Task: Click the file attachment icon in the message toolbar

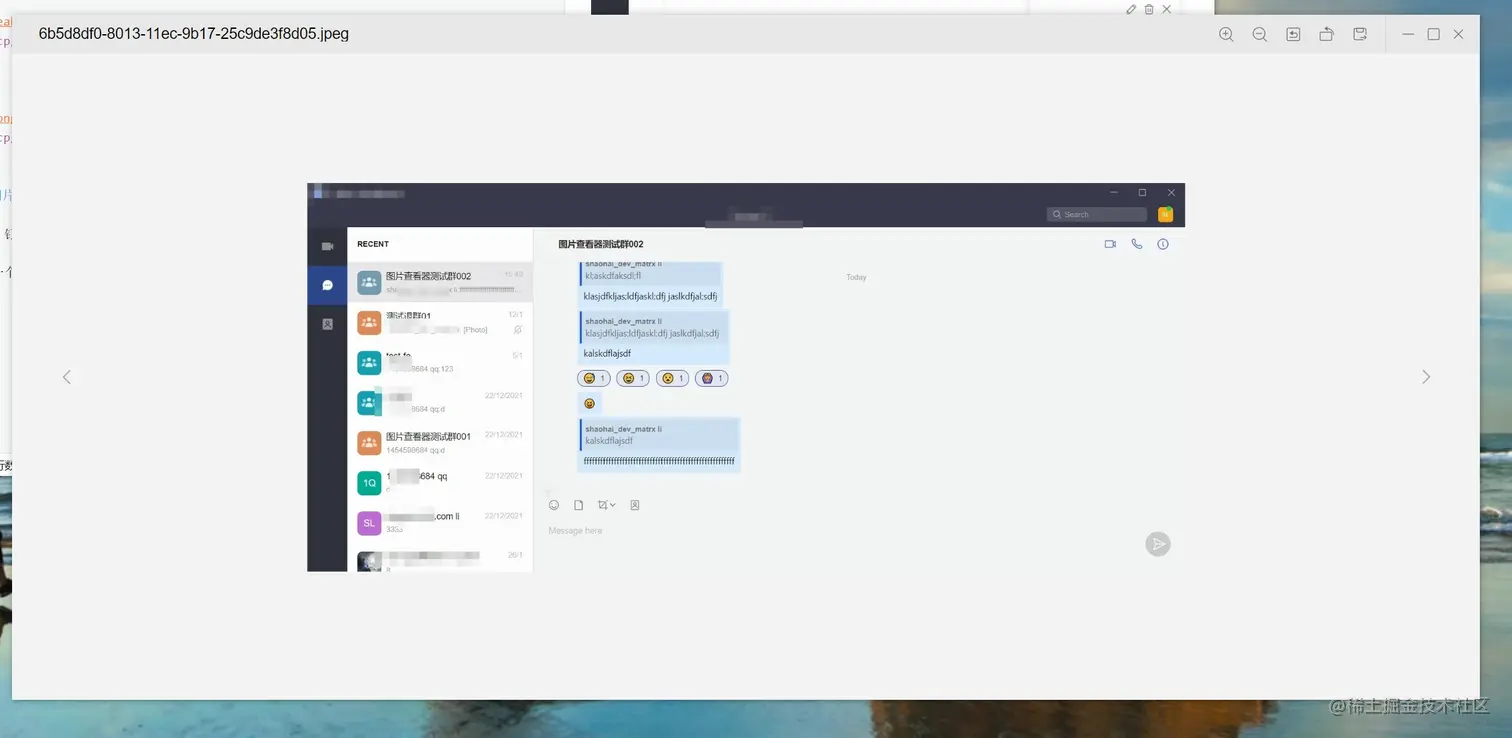Action: coord(578,505)
